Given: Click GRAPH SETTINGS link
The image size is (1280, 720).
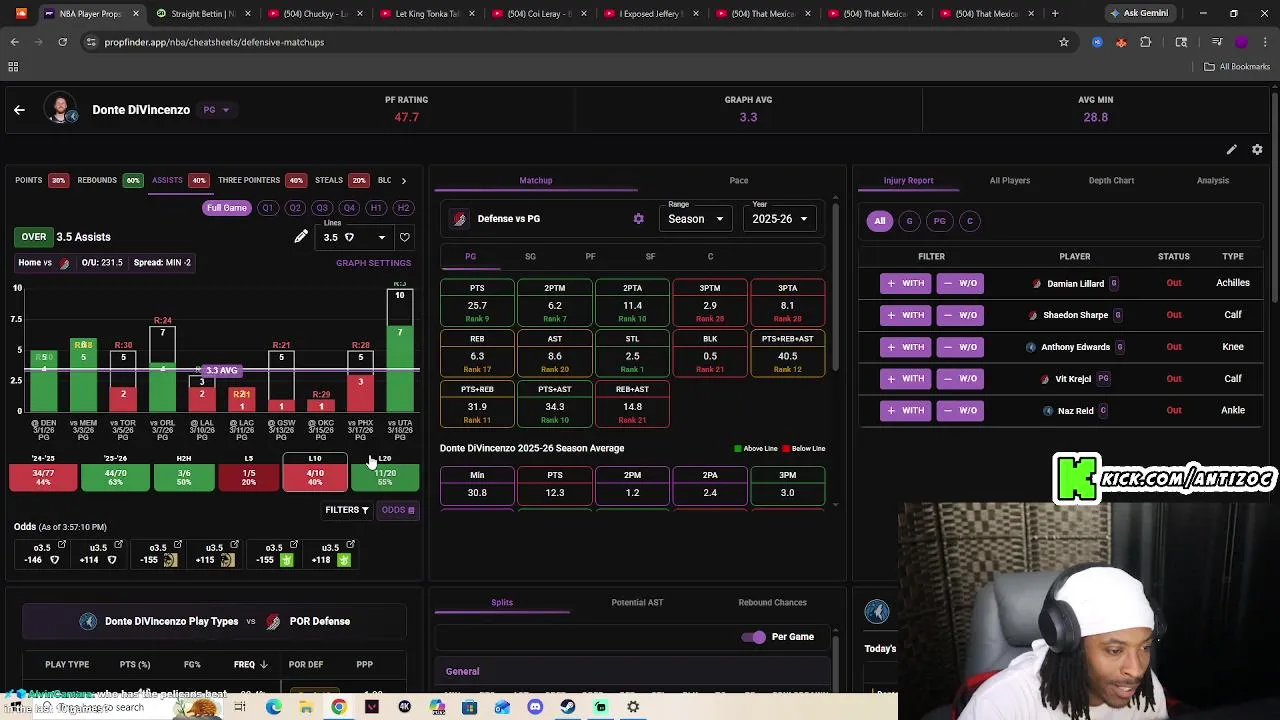Looking at the screenshot, I should pos(373,263).
